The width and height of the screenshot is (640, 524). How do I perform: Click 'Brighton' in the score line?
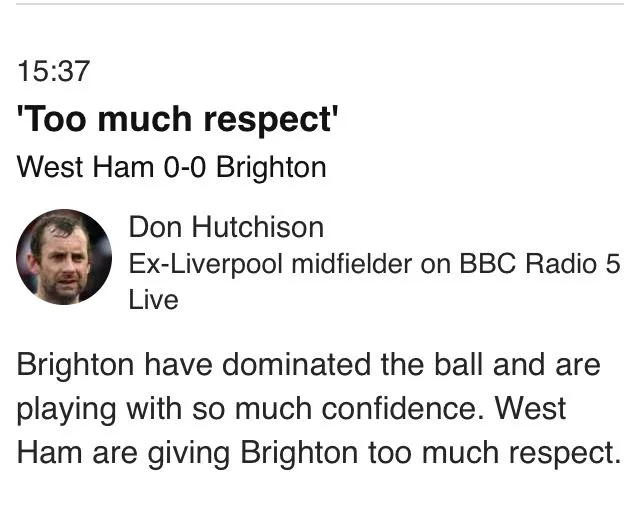click(x=271, y=167)
